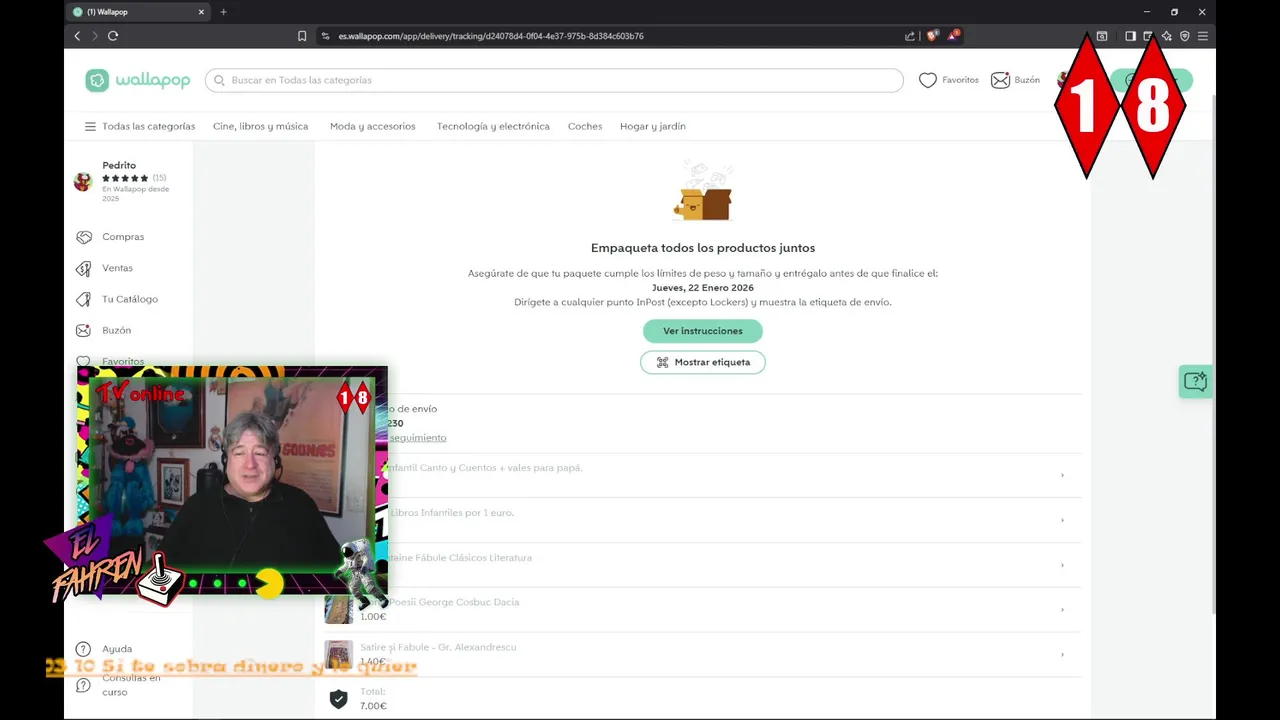Click the Wallapop logo
This screenshot has width=1280, height=720.
coord(138,81)
